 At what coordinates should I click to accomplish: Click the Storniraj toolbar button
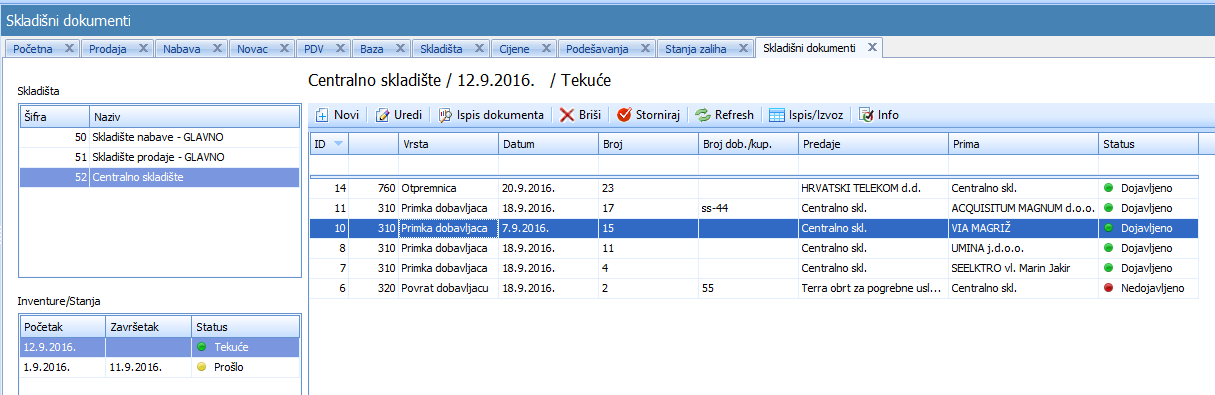(649, 115)
